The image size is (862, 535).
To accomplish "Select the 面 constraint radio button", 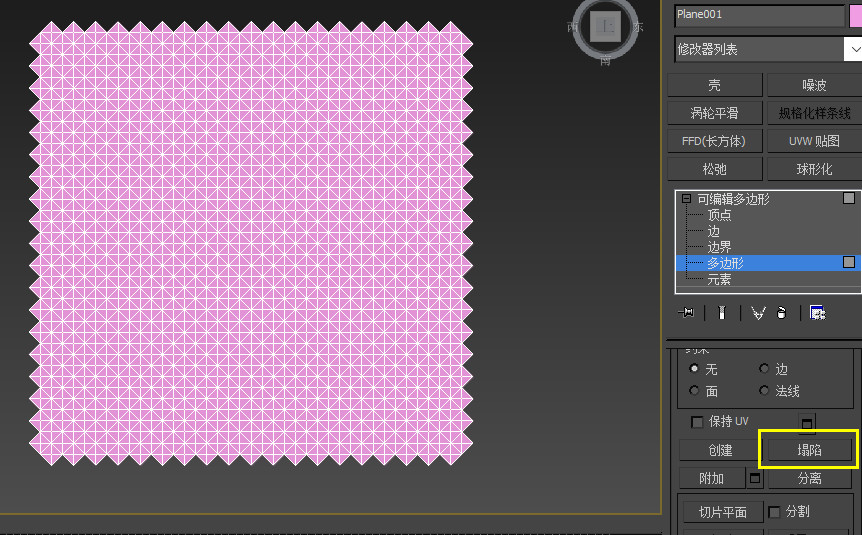I will pyautogui.click(x=694, y=390).
